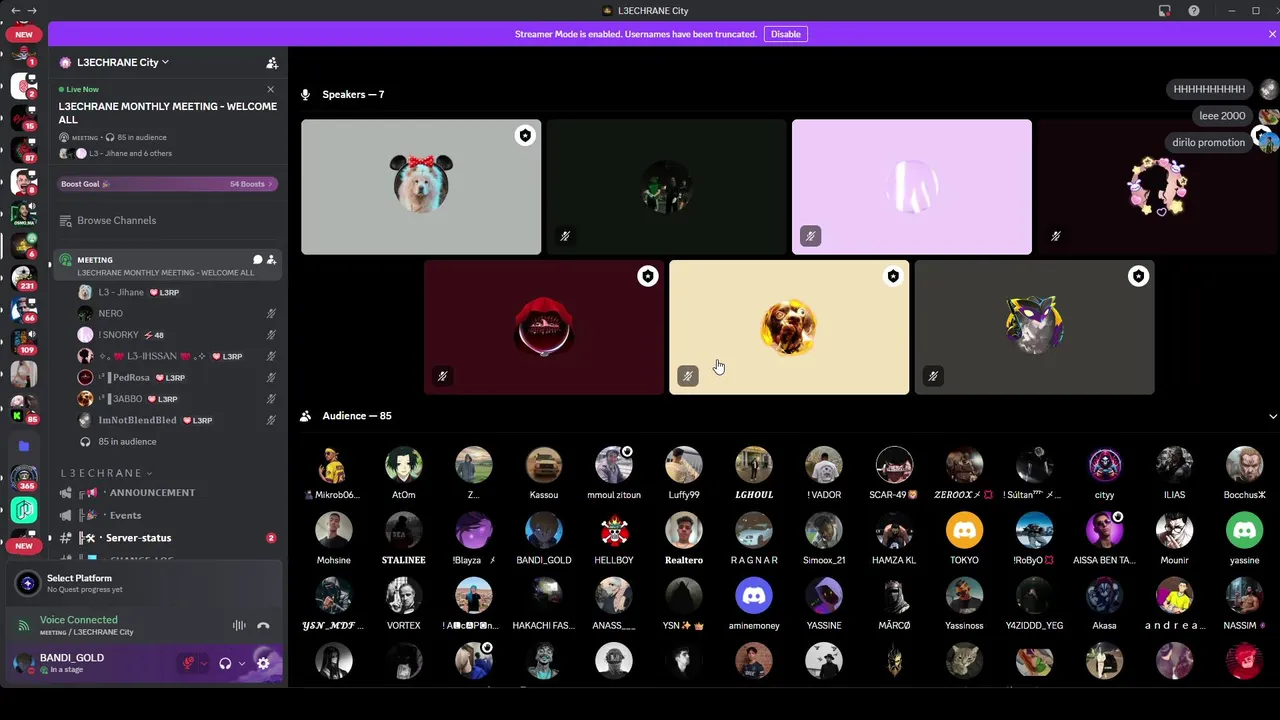Click the Voice Connected signal icon
Image resolution: width=1280 pixels, height=720 pixels.
(24, 626)
